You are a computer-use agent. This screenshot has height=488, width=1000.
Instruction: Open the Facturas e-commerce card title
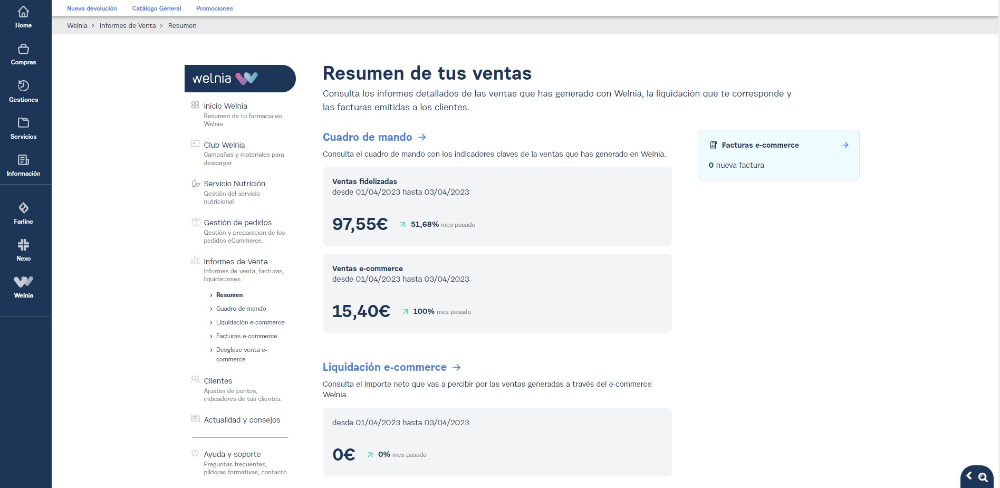[760, 145]
